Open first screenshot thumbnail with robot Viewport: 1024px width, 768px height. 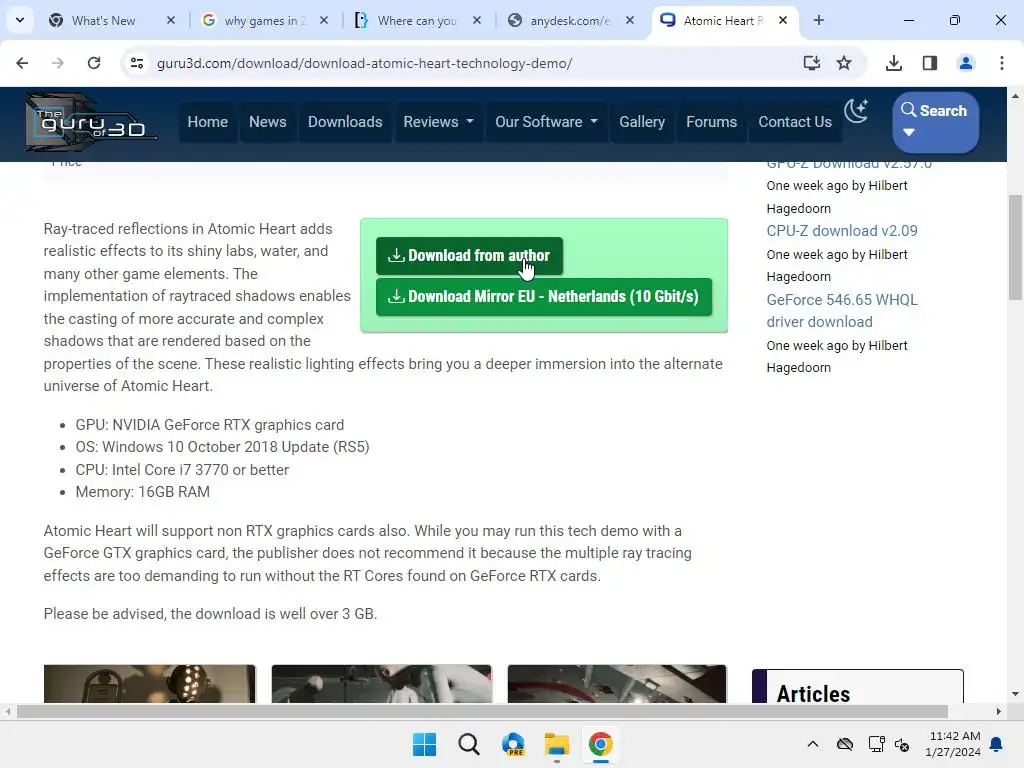click(x=150, y=684)
